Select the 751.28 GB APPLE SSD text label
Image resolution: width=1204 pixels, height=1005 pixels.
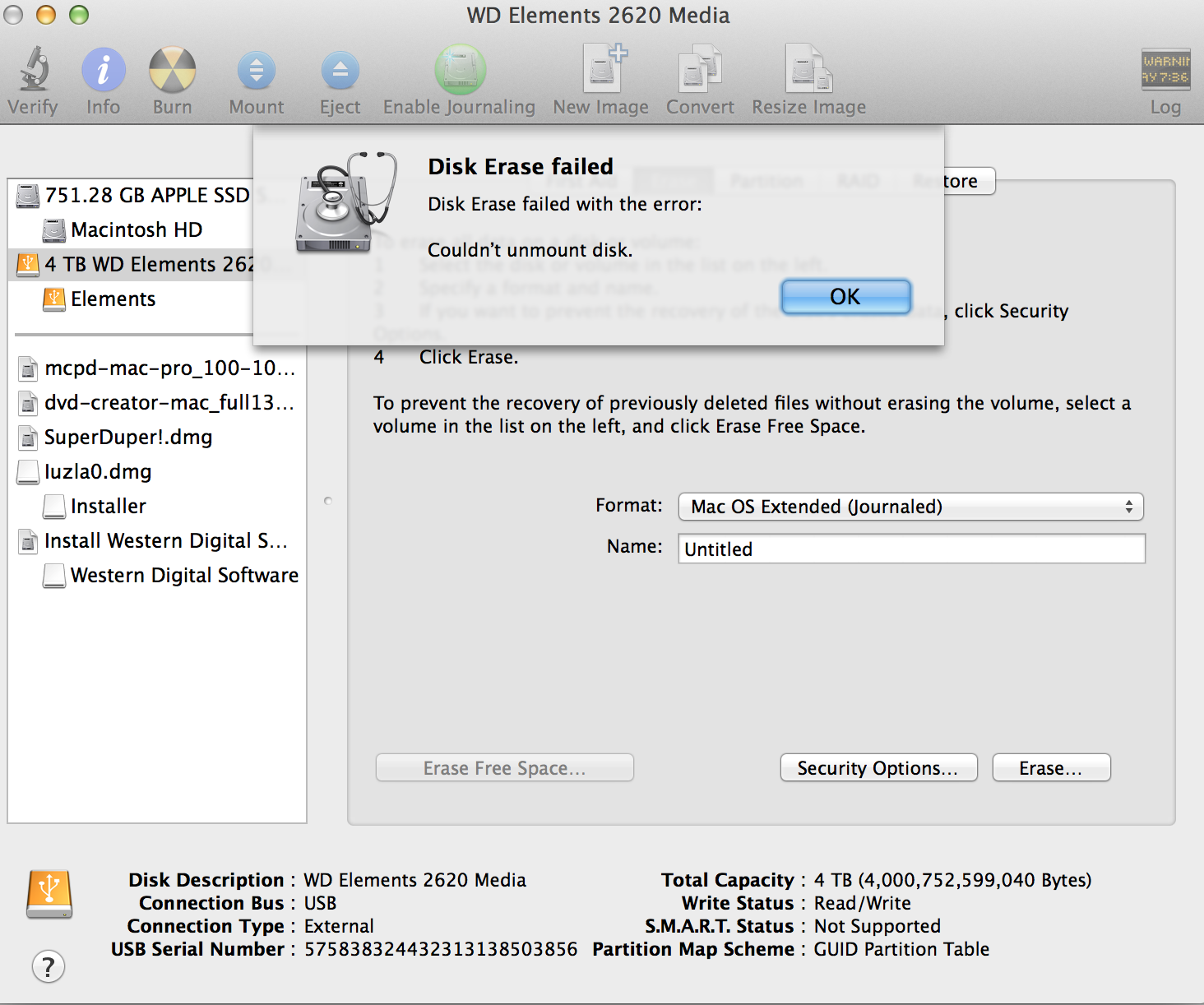(x=147, y=195)
